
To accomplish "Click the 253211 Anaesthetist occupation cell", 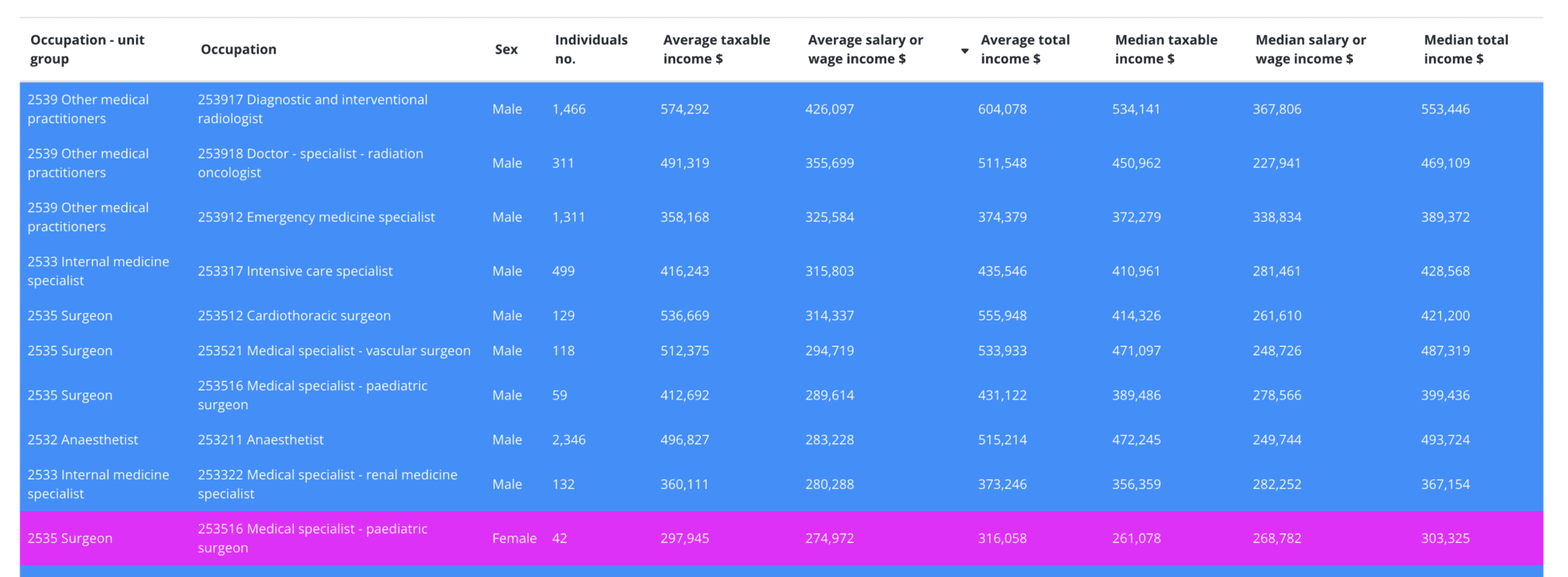I will [x=260, y=440].
